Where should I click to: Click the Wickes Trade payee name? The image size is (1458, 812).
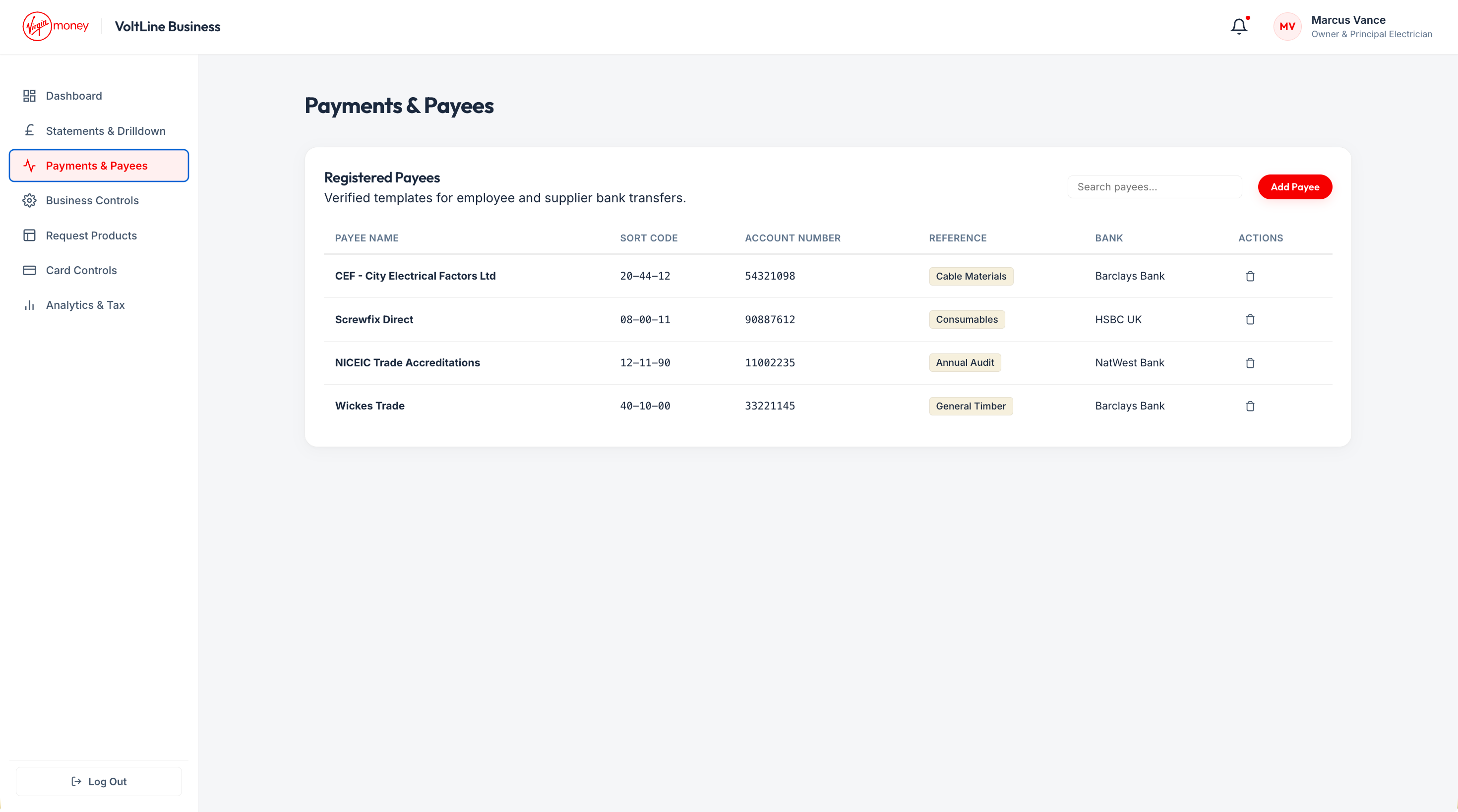click(369, 406)
